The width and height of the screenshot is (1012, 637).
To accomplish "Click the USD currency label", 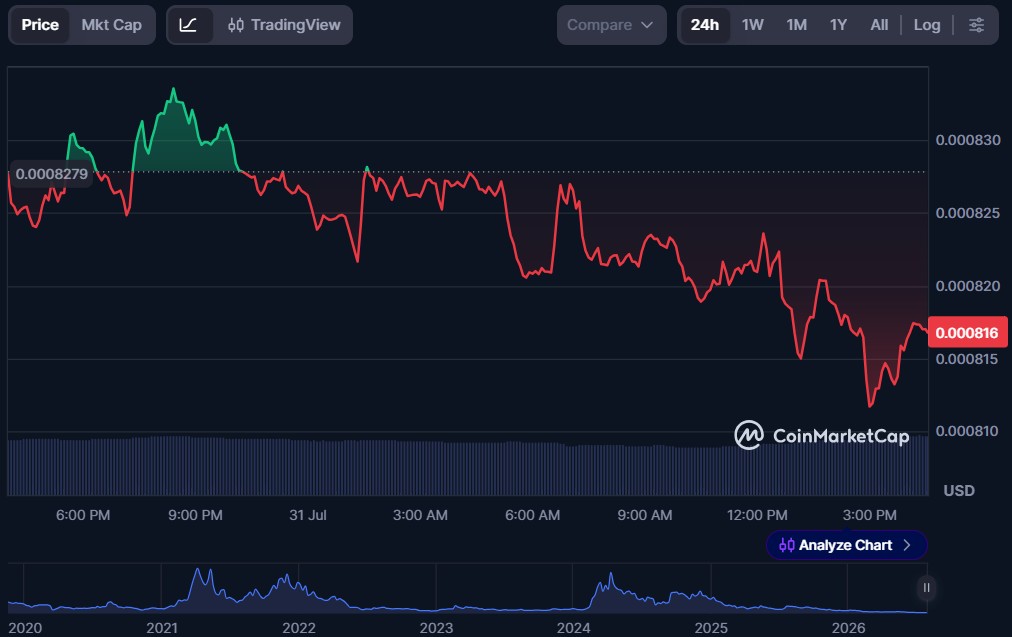I will 959,490.
